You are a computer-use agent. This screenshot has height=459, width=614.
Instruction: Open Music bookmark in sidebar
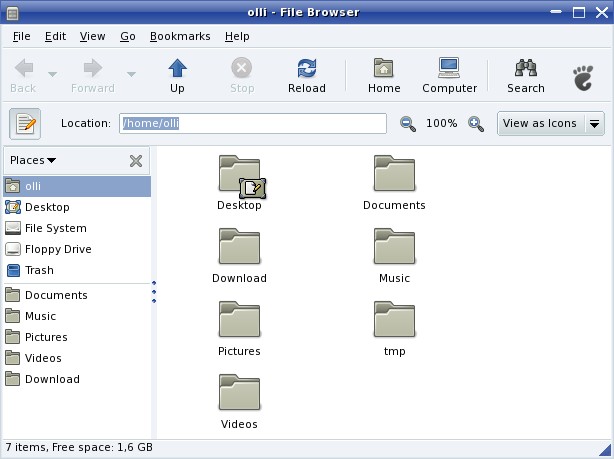(x=77, y=316)
